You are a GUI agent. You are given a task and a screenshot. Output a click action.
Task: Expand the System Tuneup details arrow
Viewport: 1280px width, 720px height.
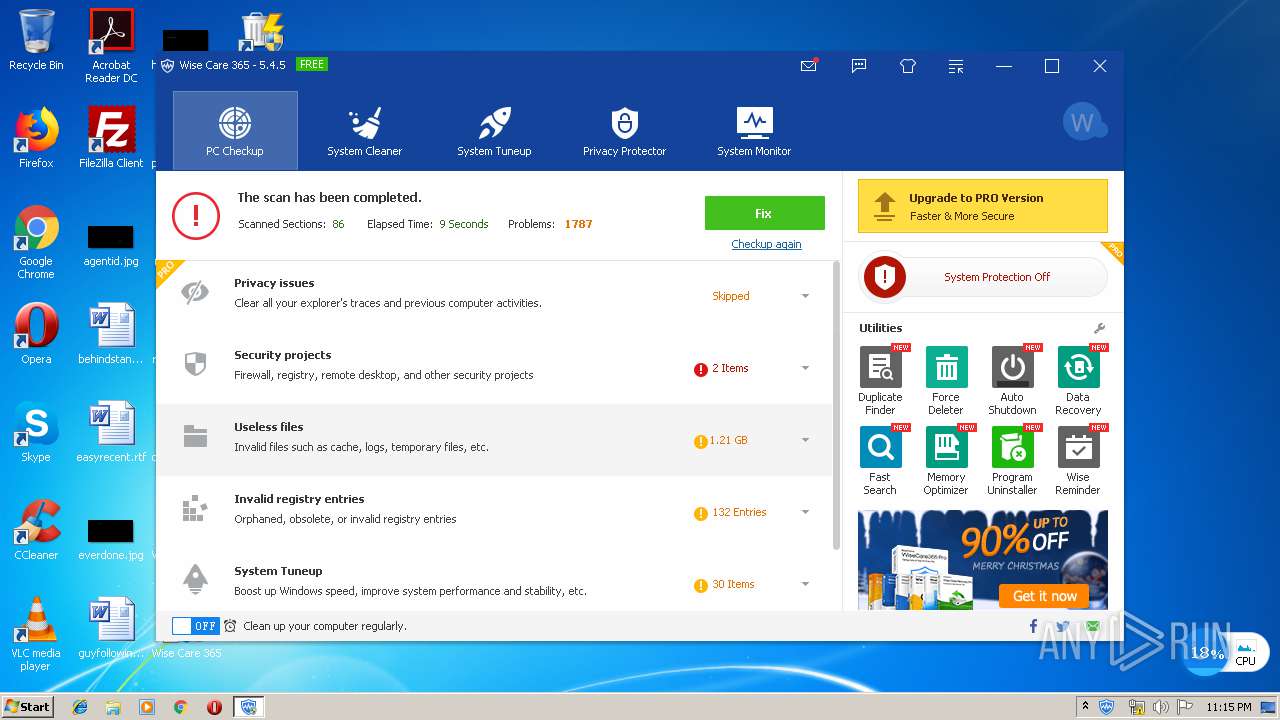[x=805, y=584]
